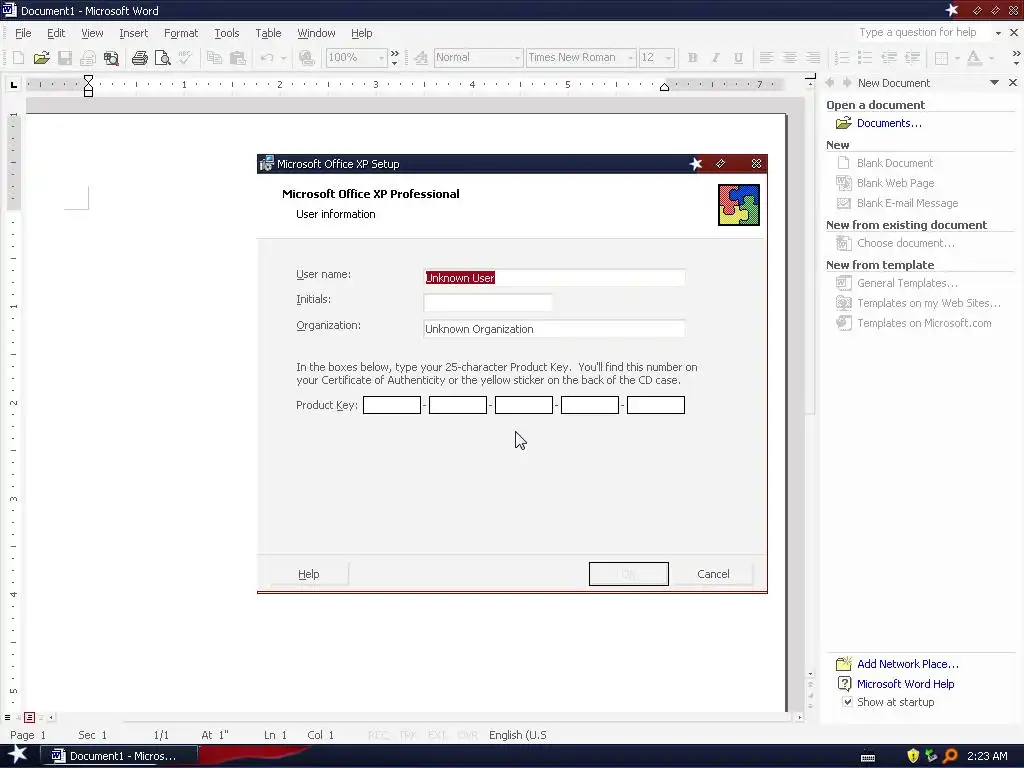
Task: Click the Align Right icon
Action: (812, 58)
